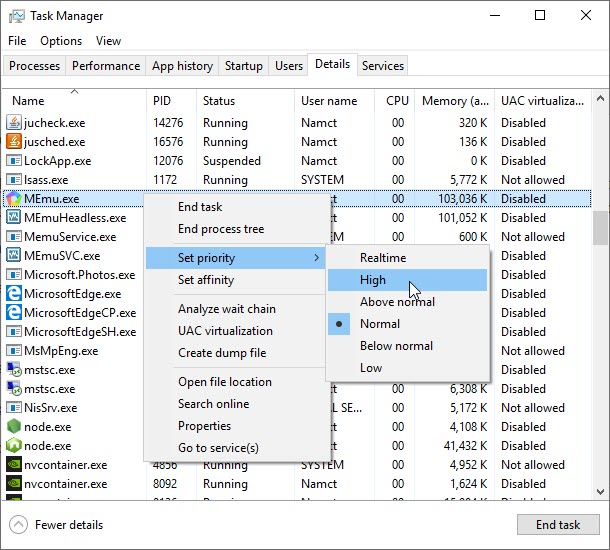Switch to the Startup tab

244,66
